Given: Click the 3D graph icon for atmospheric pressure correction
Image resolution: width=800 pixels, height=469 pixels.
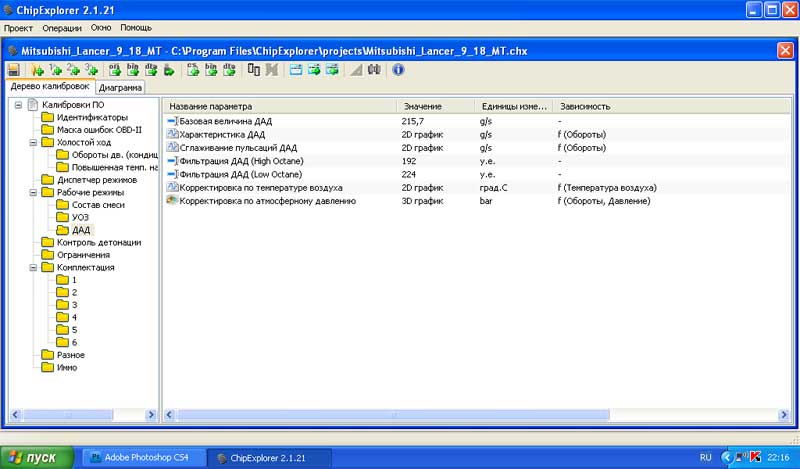Looking at the screenshot, I should click(x=172, y=201).
